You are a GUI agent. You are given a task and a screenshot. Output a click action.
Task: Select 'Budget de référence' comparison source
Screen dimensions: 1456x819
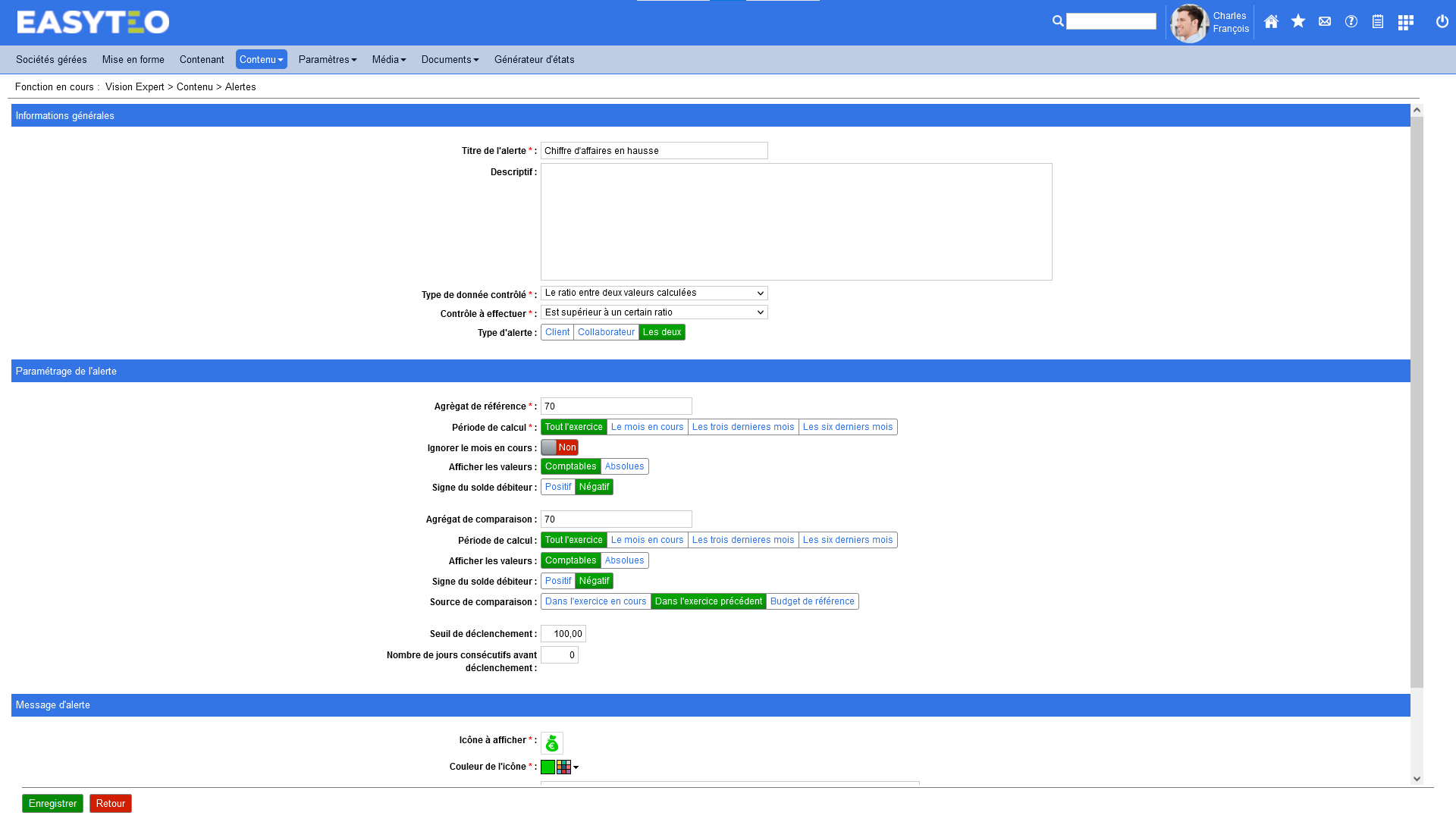tap(812, 601)
